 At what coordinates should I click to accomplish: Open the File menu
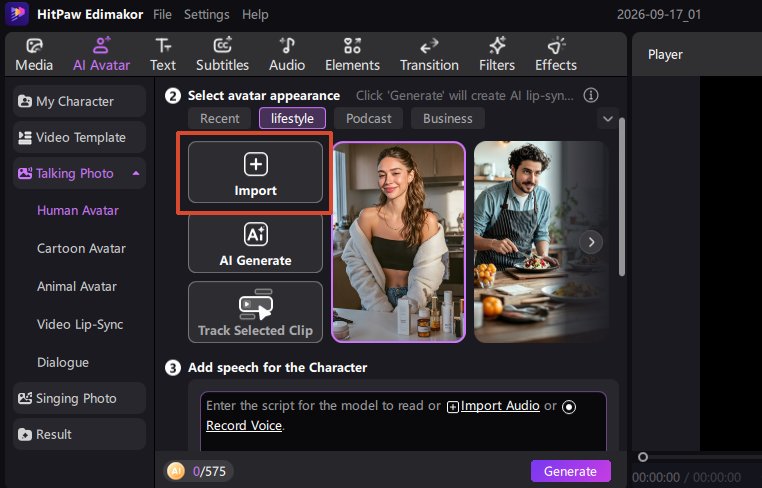click(162, 15)
